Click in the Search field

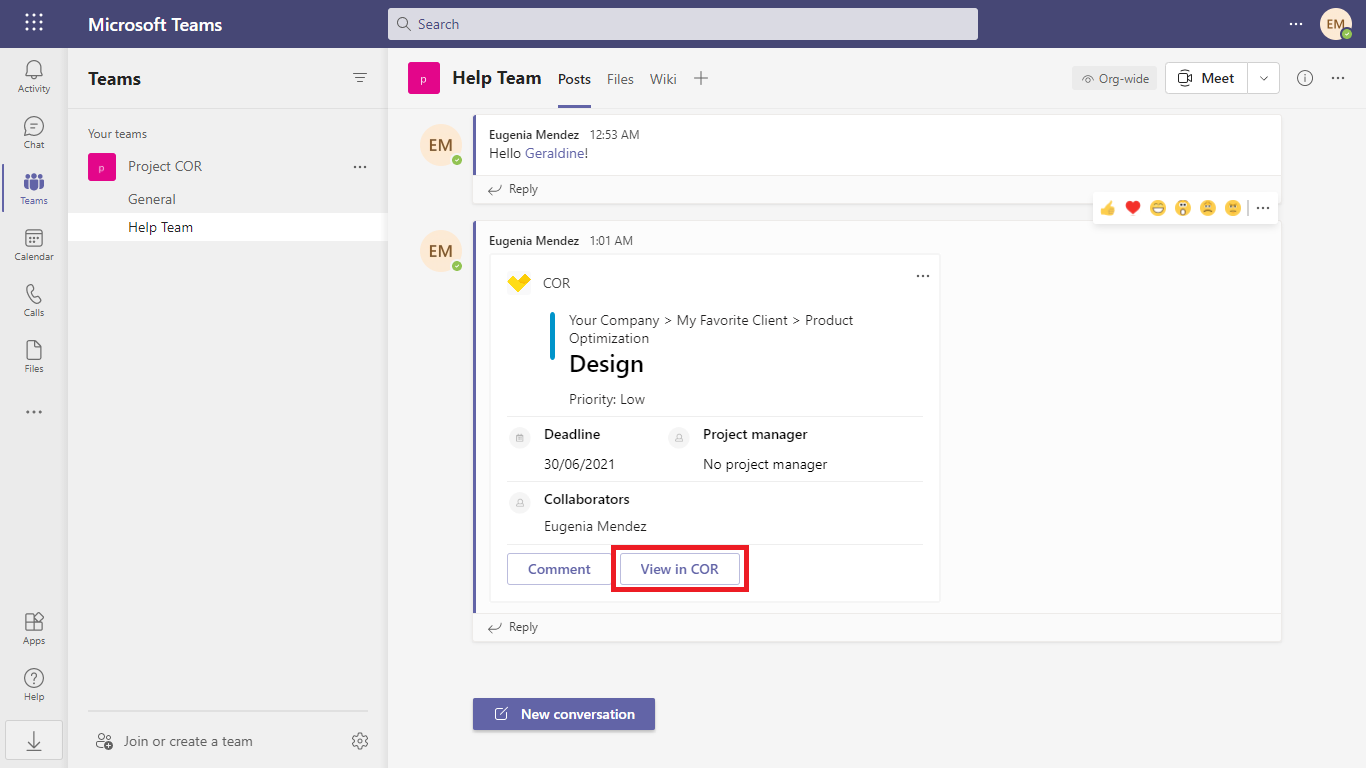coord(683,24)
